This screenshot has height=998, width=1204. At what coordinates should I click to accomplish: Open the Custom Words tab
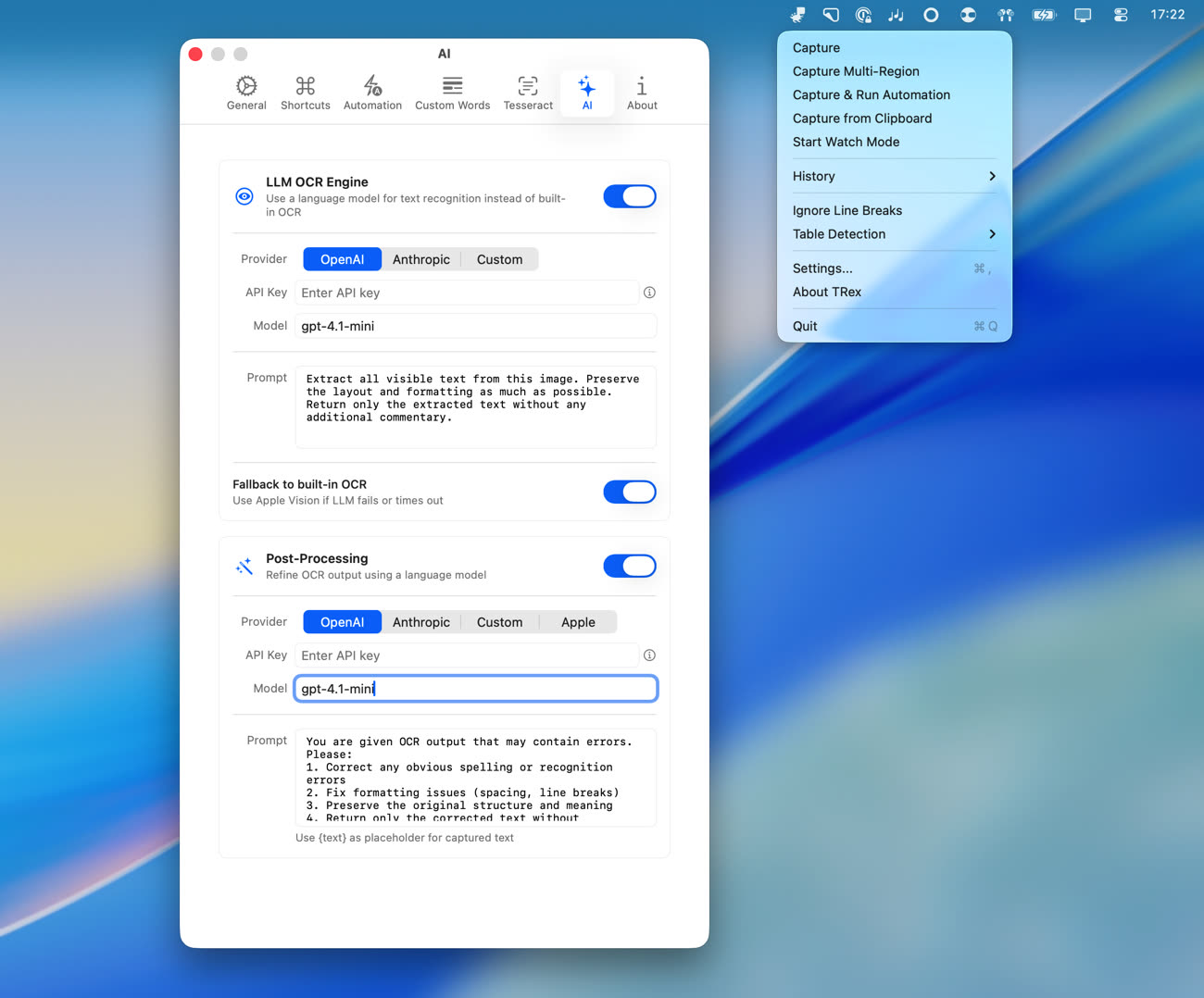click(452, 94)
